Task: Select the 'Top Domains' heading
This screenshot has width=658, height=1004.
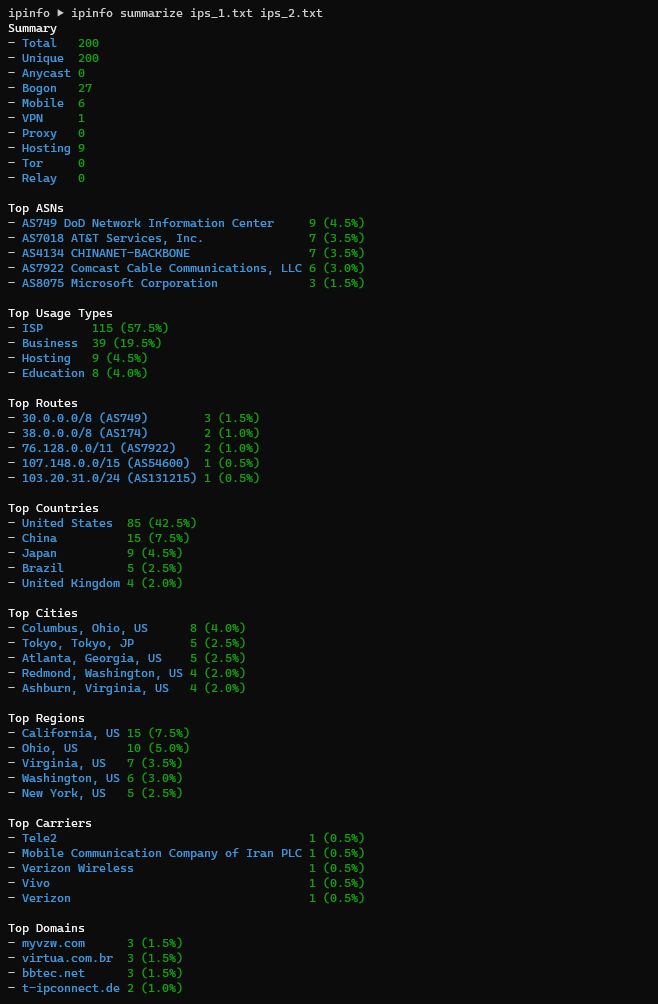Action: 46,928
